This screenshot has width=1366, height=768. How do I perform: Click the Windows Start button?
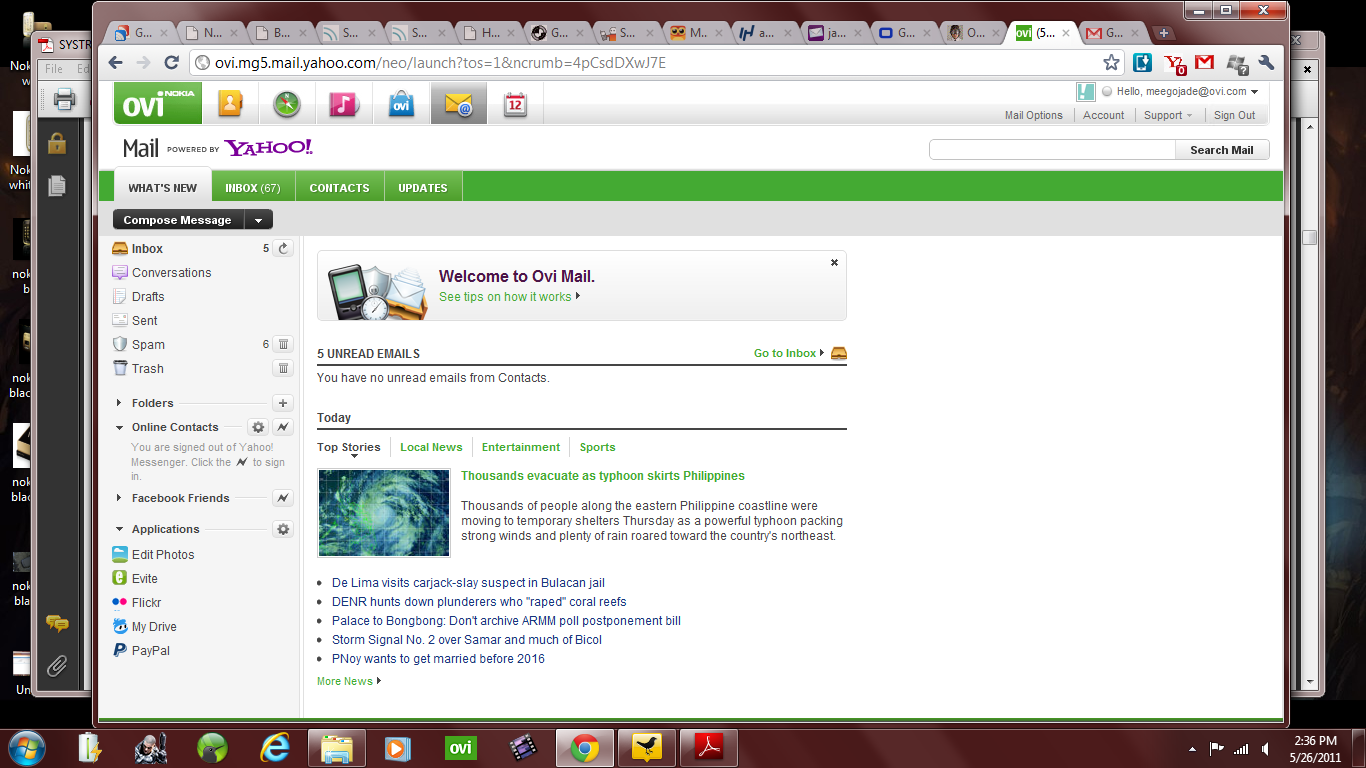(x=25, y=747)
